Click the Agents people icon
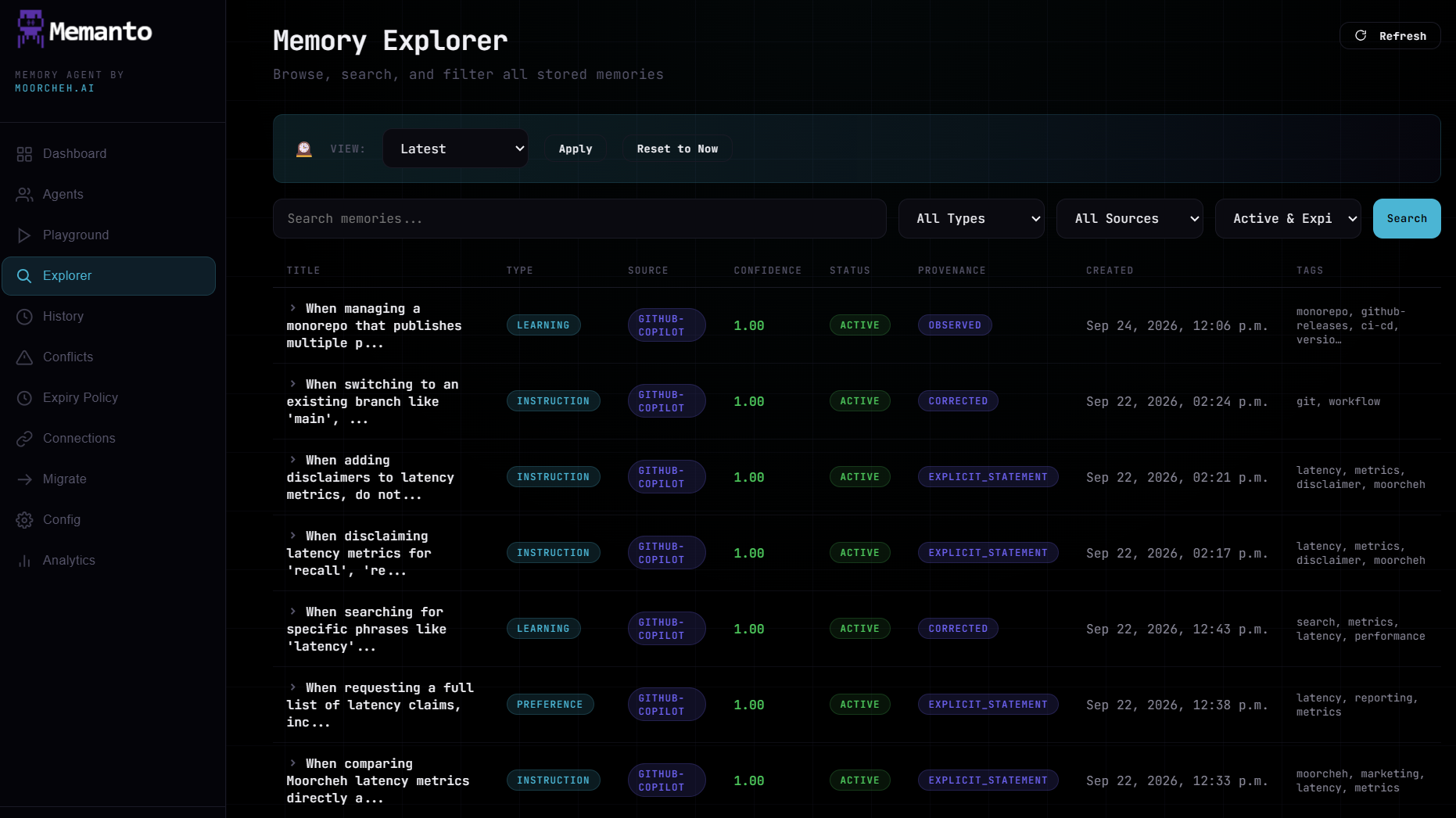 (24, 195)
